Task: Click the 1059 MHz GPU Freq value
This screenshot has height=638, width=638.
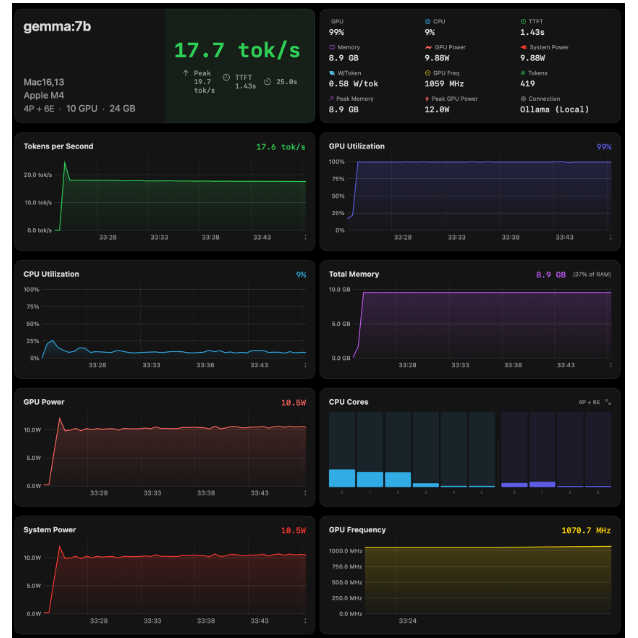Action: point(444,84)
